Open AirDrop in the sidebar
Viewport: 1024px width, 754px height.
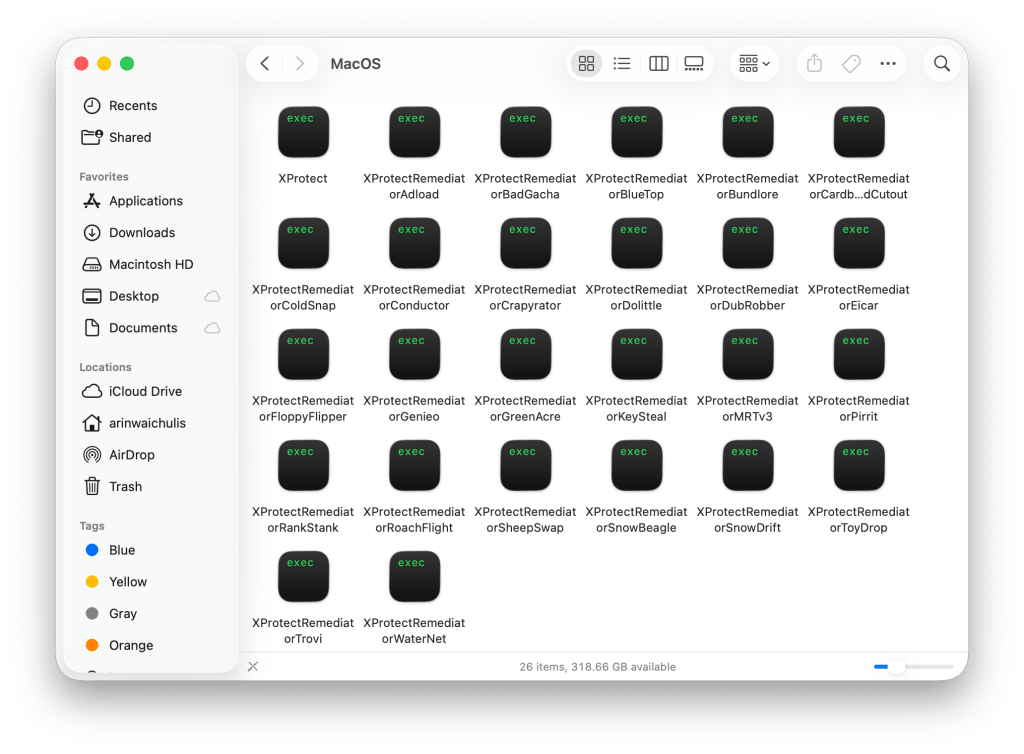tap(131, 455)
